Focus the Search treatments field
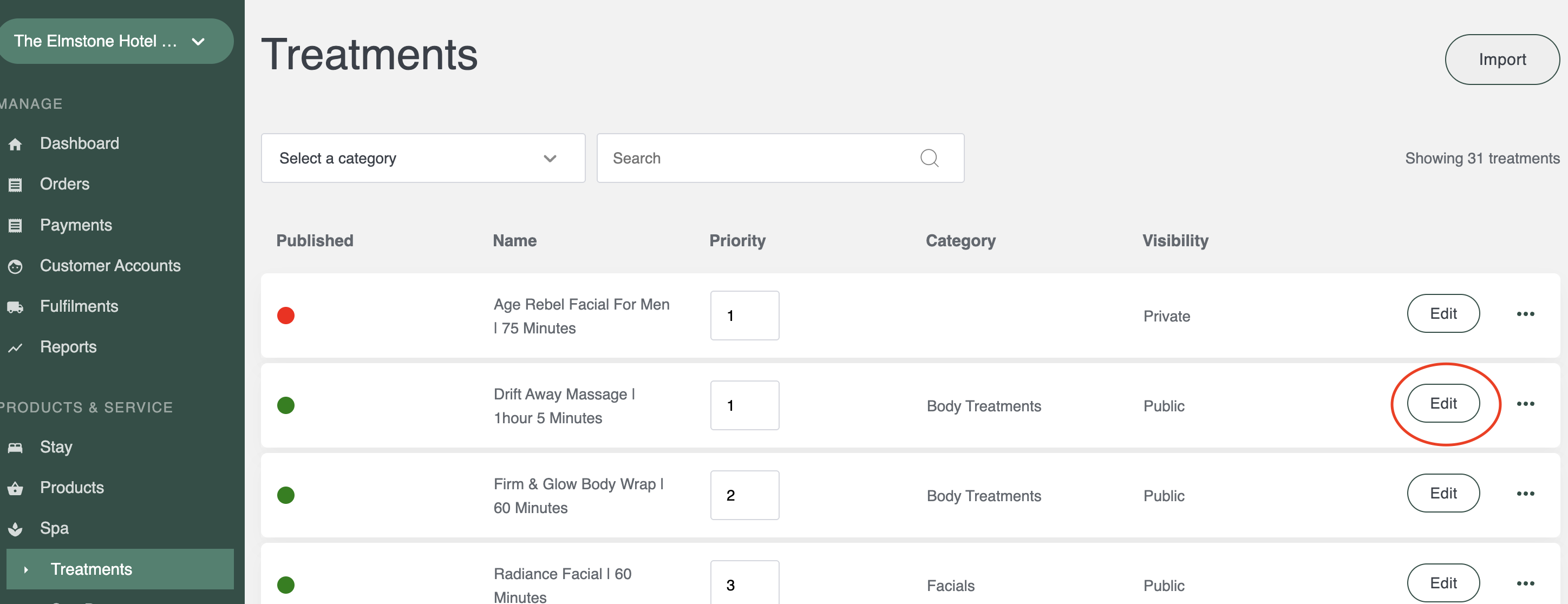Image resolution: width=1568 pixels, height=604 pixels. (x=761, y=158)
